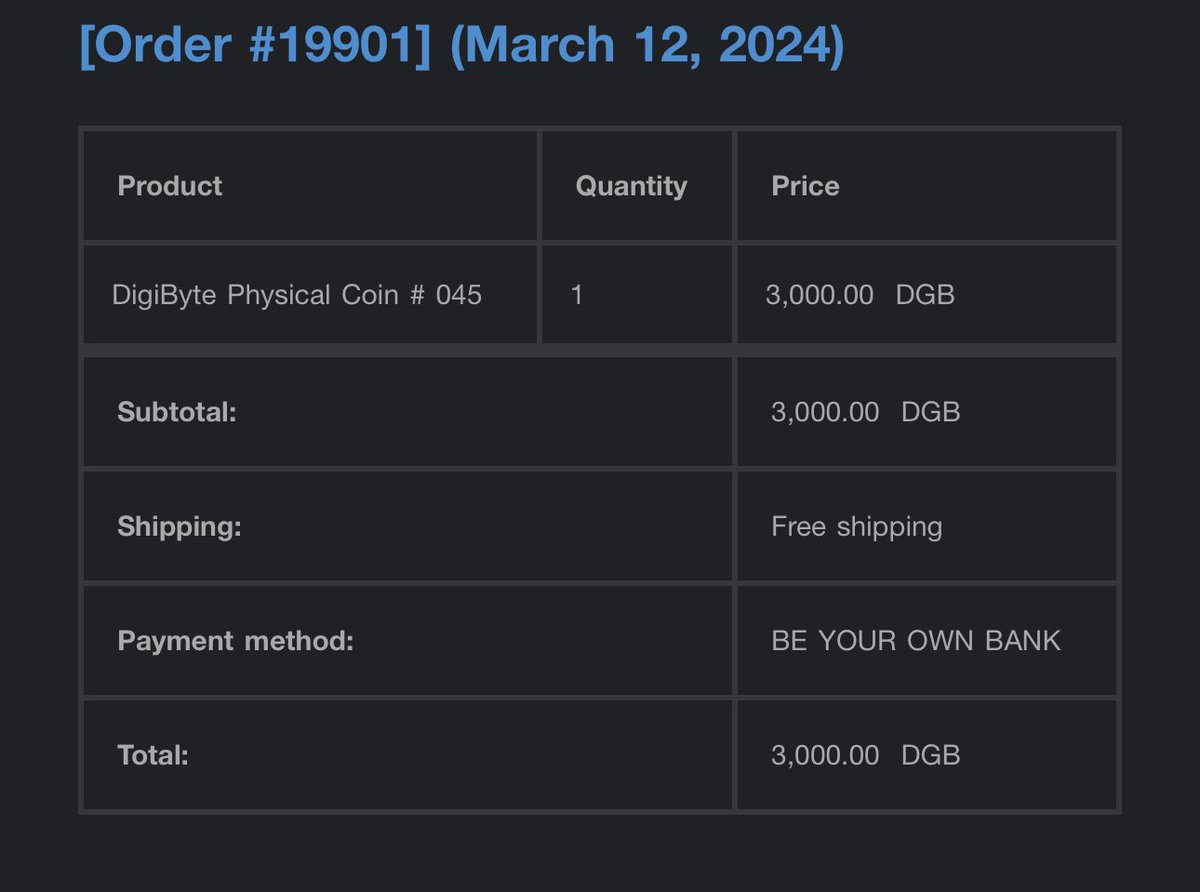The width and height of the screenshot is (1200, 892).
Task: Click the coin number 045 in the product name
Action: click(x=459, y=295)
